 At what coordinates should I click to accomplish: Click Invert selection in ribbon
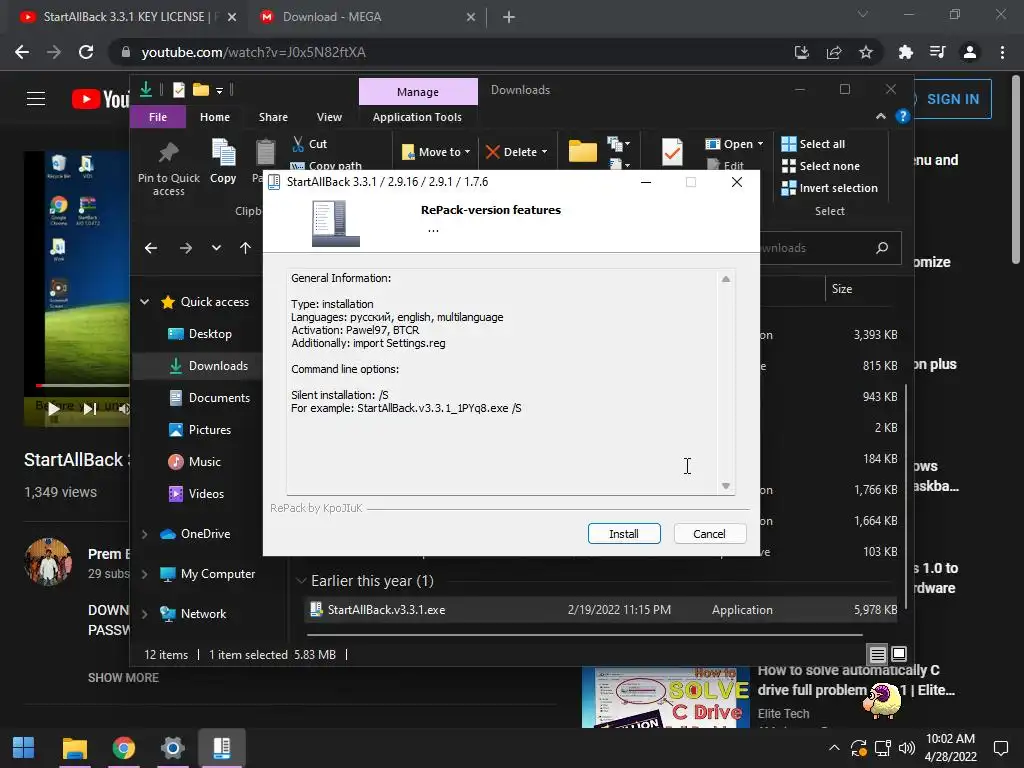pyautogui.click(x=829, y=188)
